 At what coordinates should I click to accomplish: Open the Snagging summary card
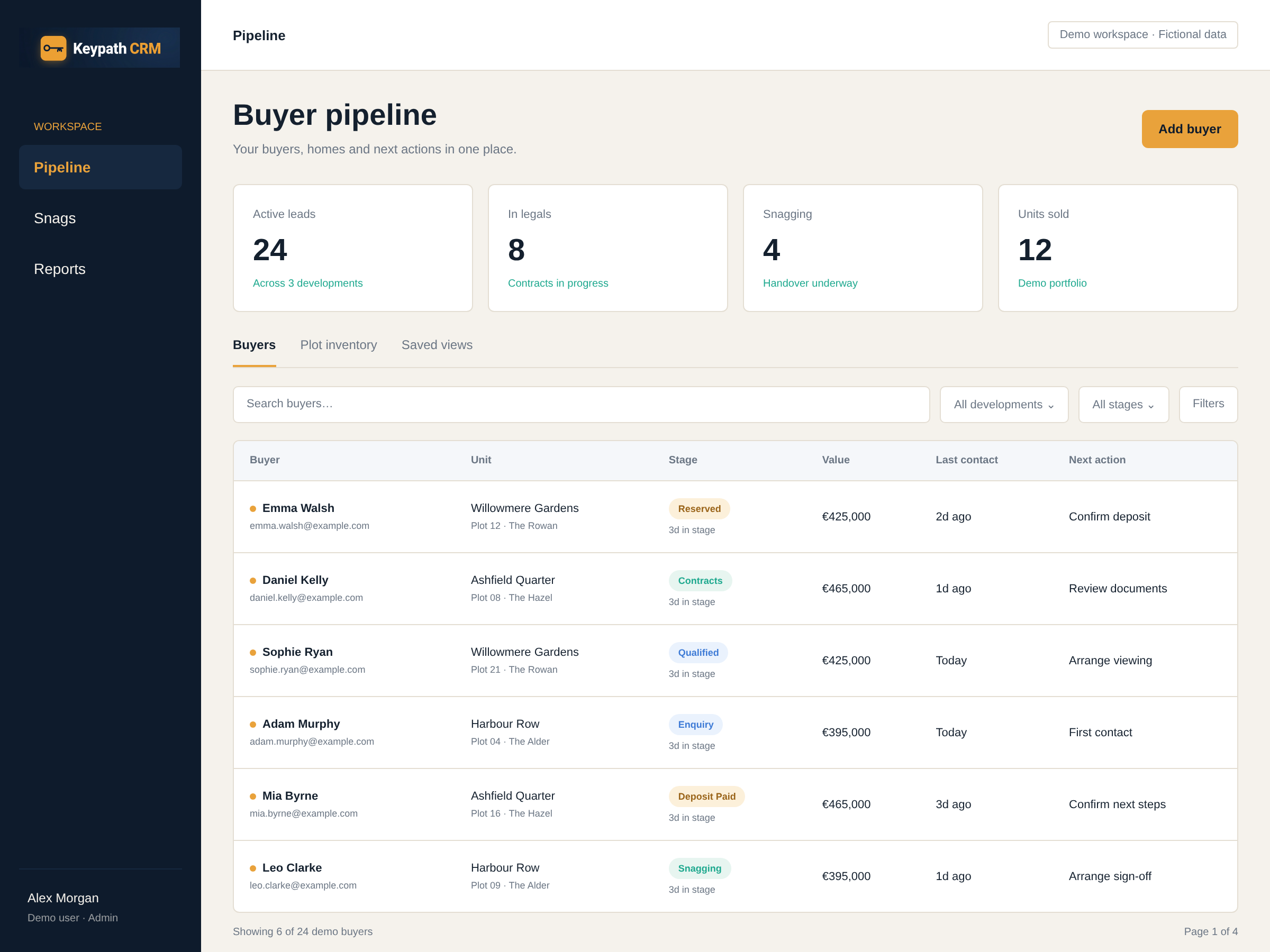coord(863,248)
